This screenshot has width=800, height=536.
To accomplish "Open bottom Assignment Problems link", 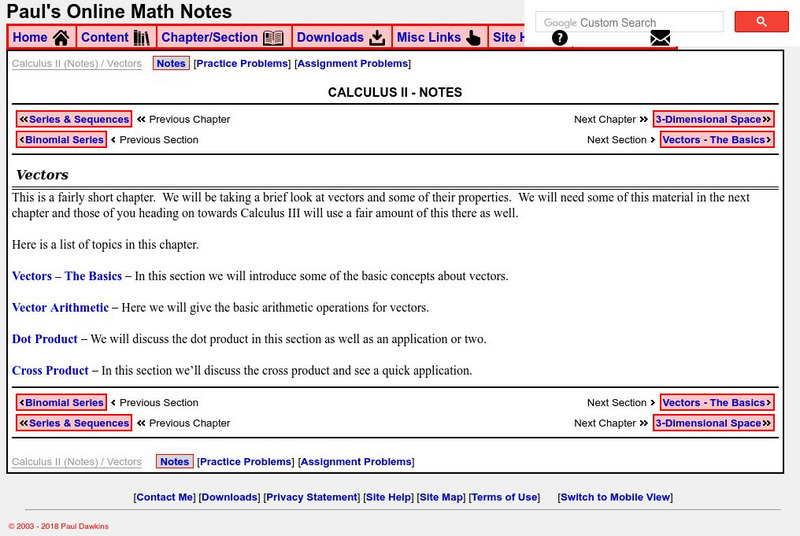I will point(356,462).
